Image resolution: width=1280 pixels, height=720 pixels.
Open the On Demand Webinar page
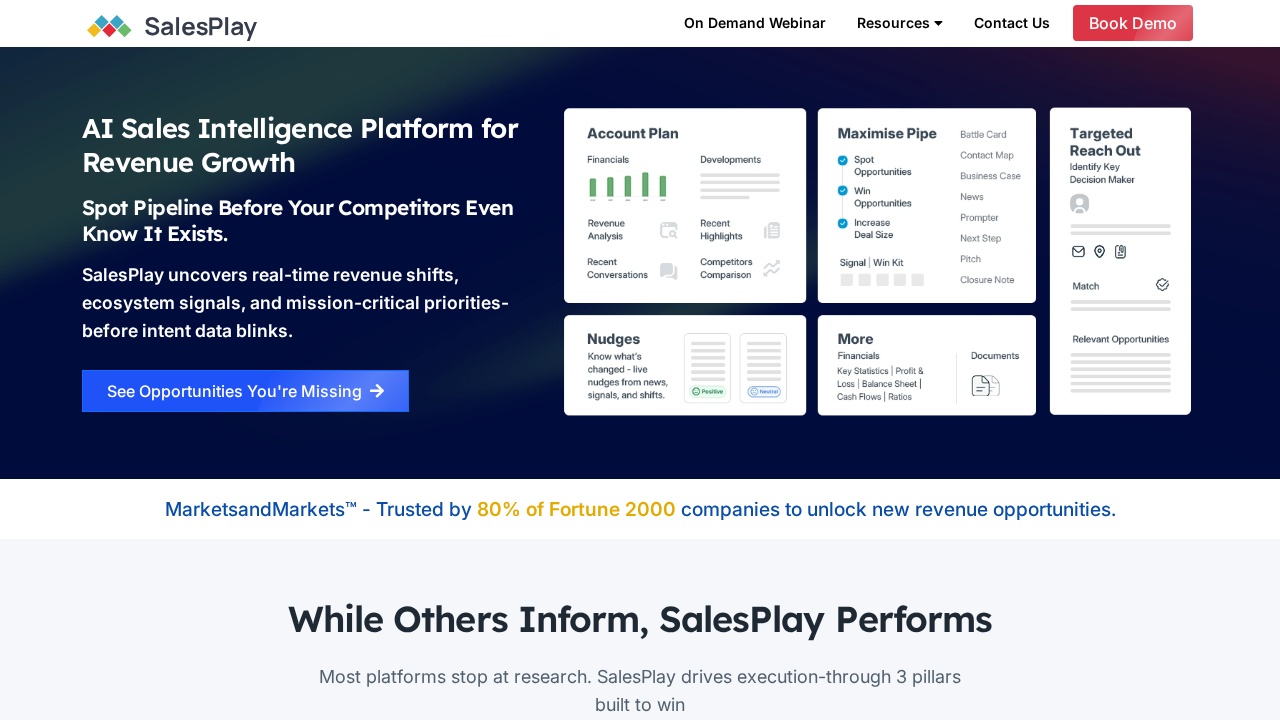754,23
